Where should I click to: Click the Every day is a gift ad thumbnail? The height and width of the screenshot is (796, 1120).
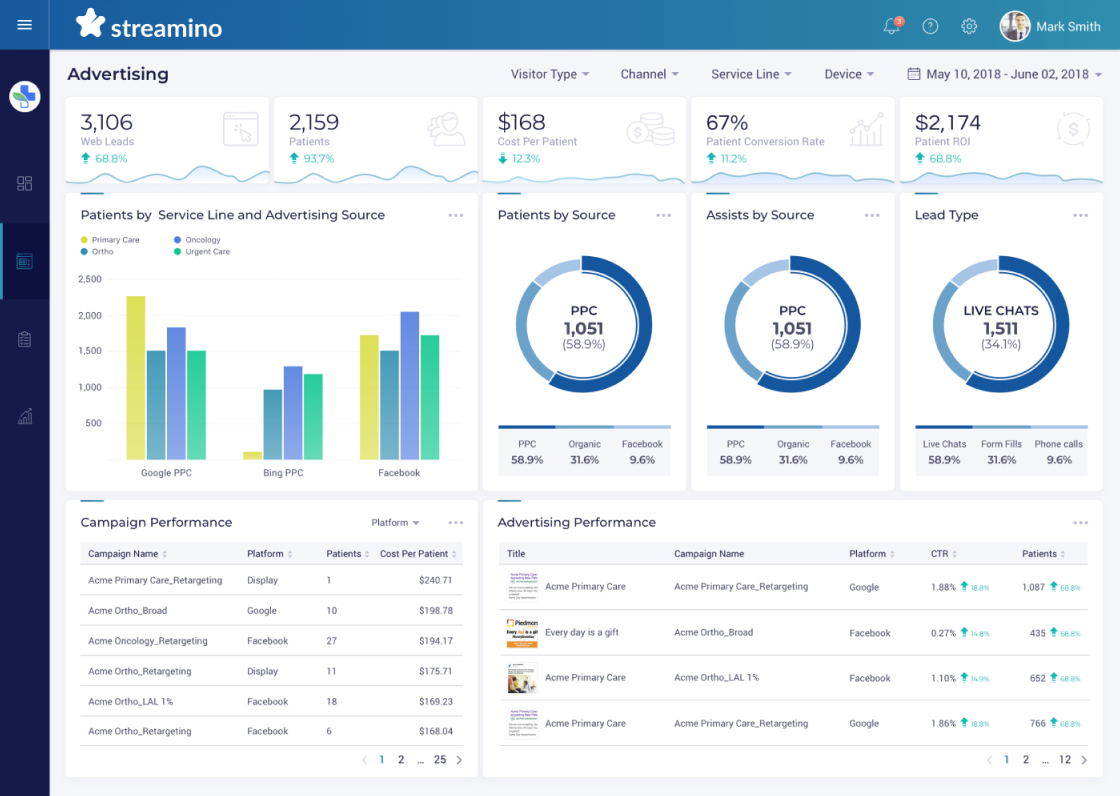pos(522,633)
